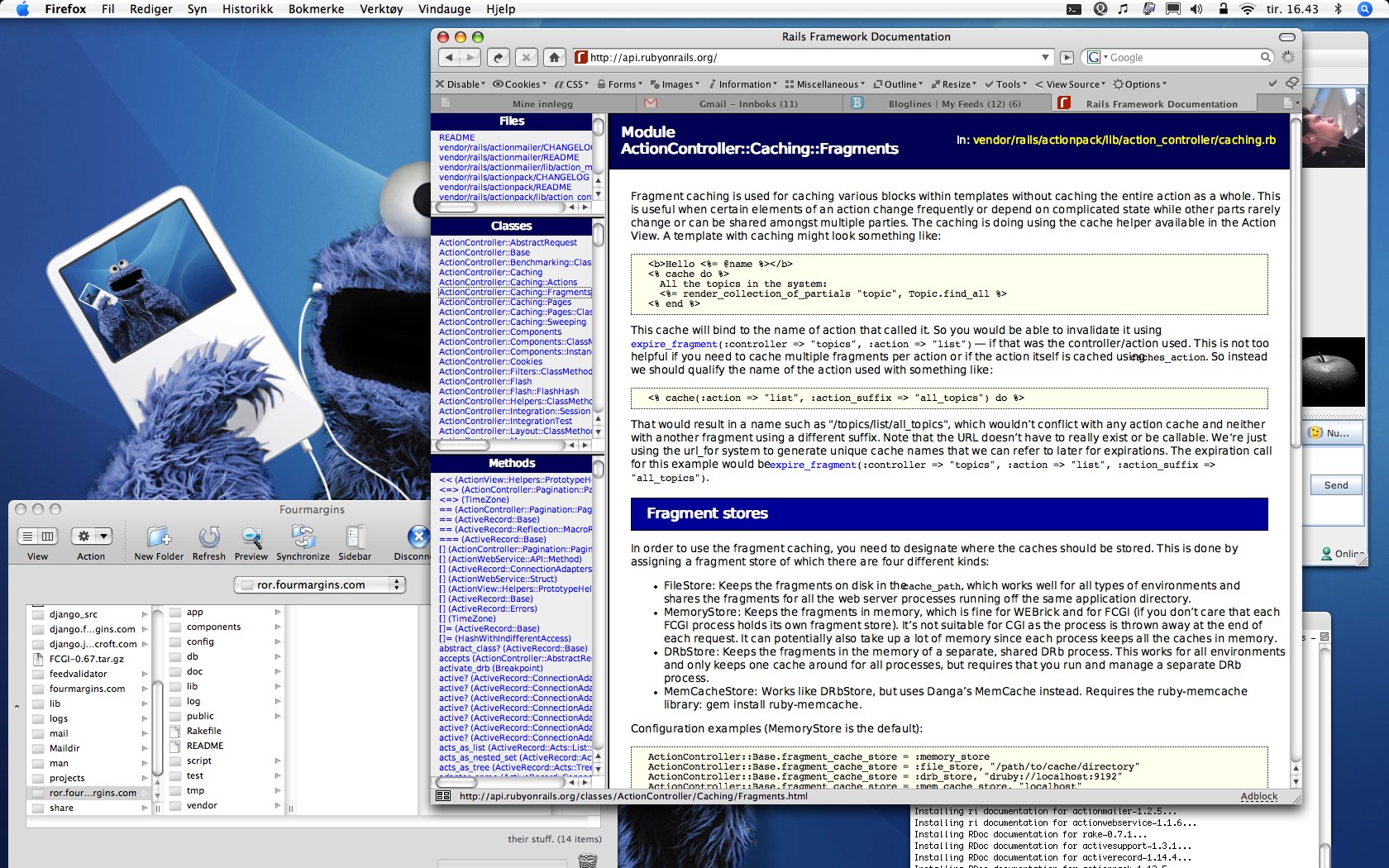
Task: Open the address bar history dropdown
Action: 1045,57
